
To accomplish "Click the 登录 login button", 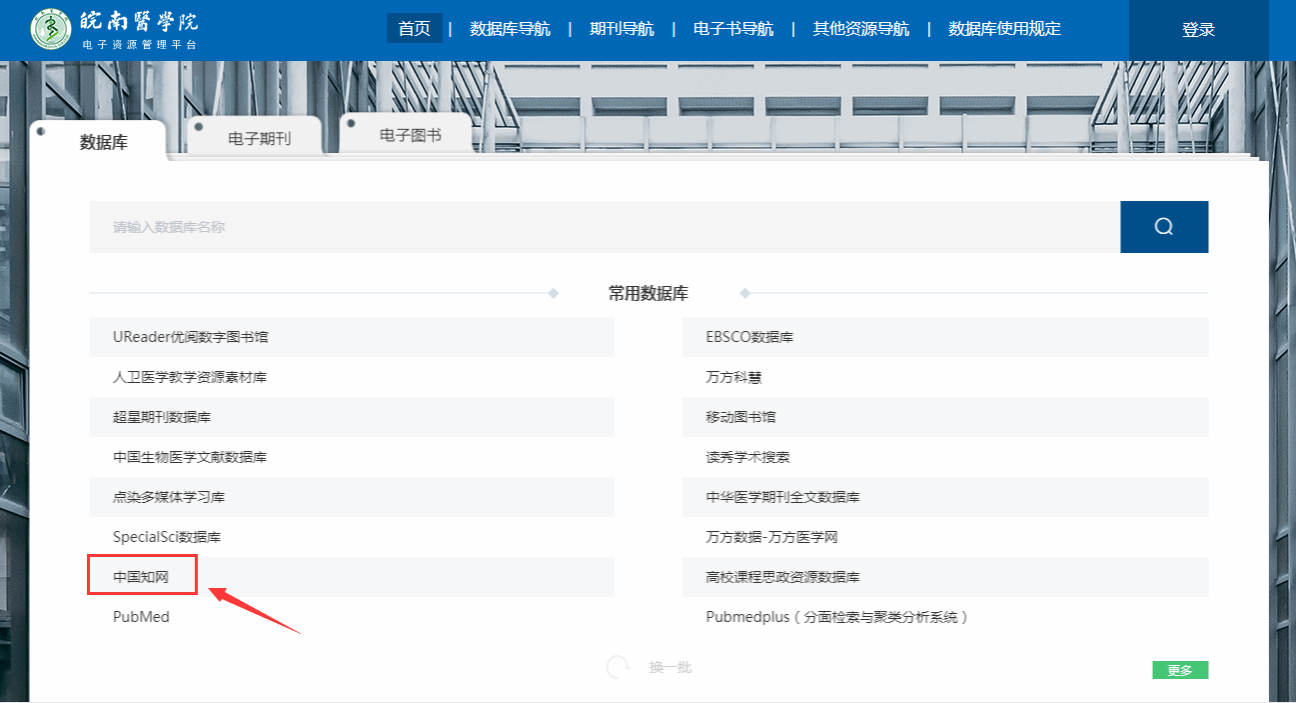I will (1198, 30).
